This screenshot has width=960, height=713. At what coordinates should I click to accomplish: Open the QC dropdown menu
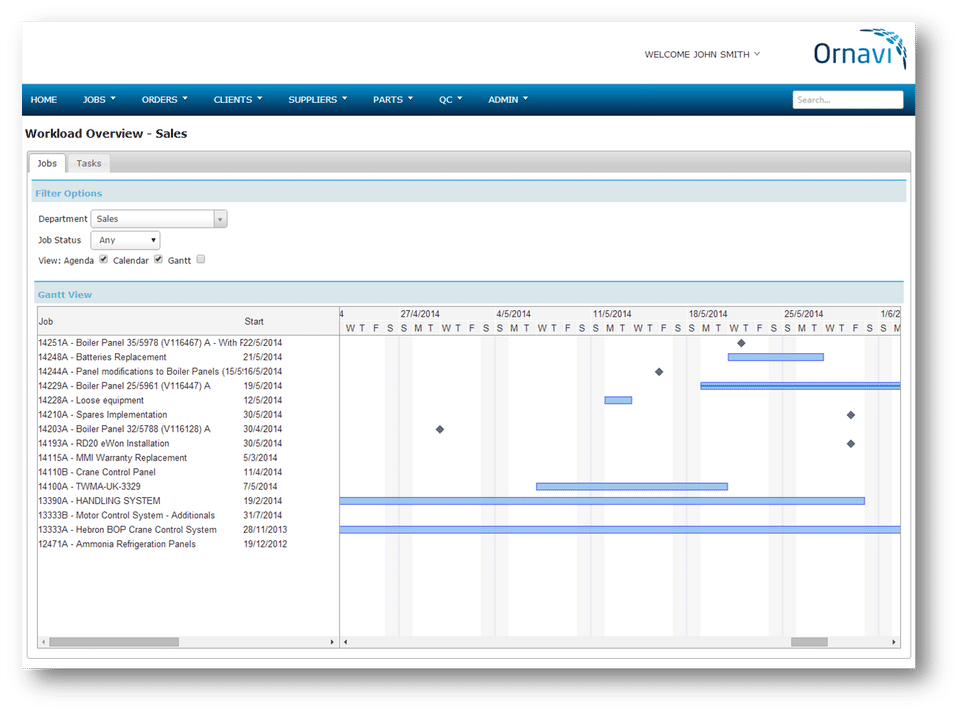click(451, 100)
